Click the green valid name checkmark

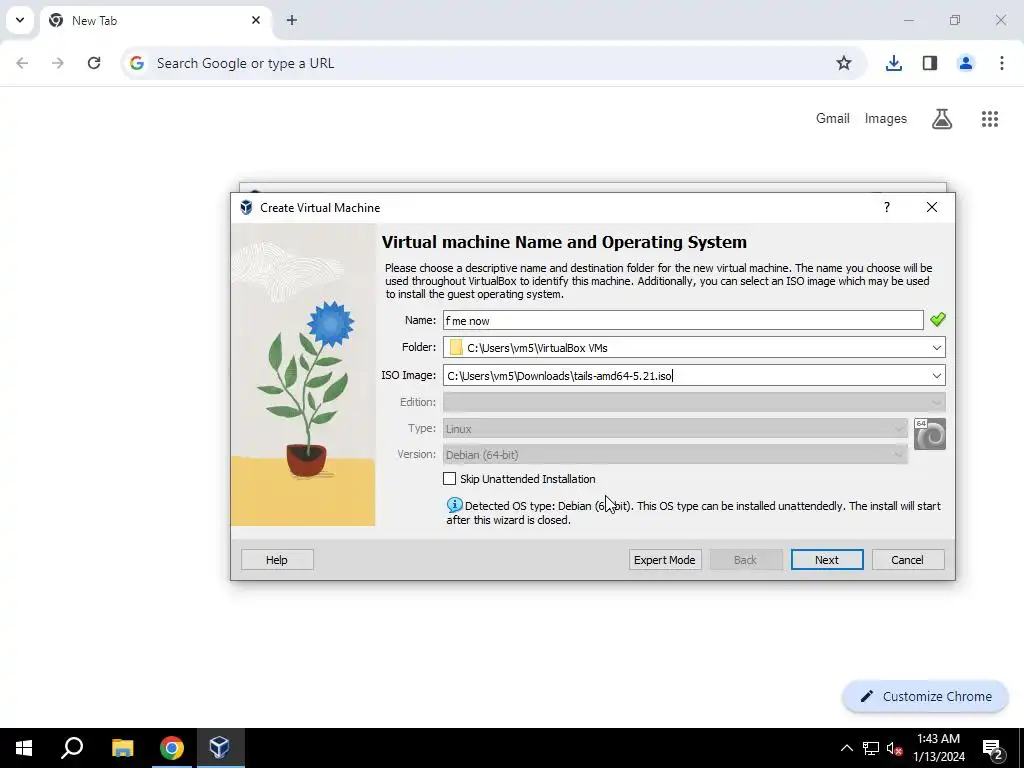pos(938,319)
